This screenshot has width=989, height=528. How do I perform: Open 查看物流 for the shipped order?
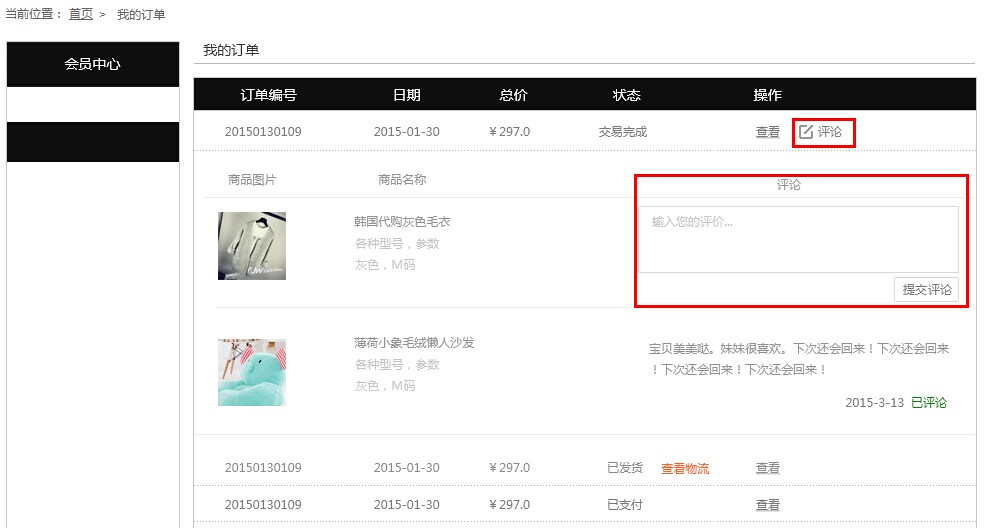pos(685,468)
